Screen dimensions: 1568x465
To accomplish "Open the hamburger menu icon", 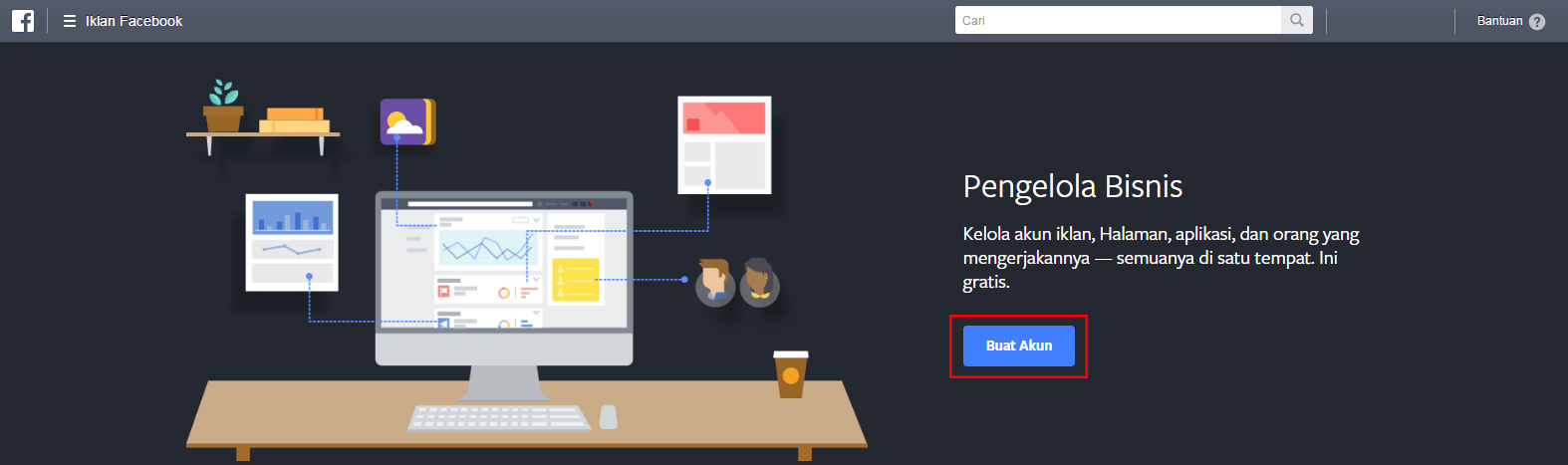I will pos(70,21).
